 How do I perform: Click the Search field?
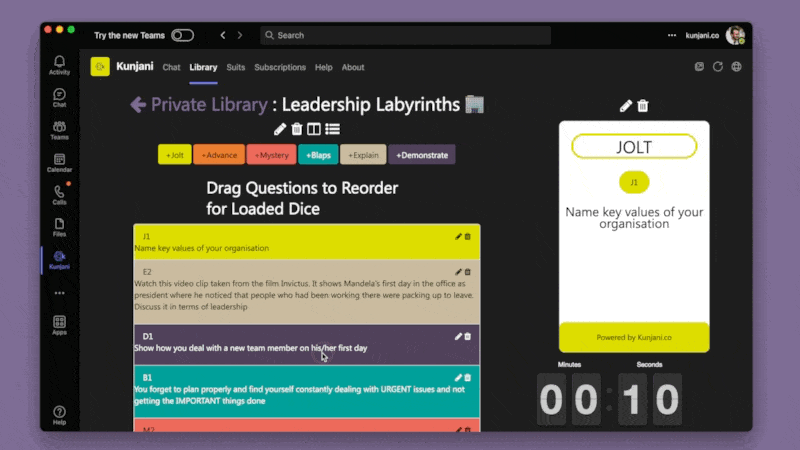pos(405,35)
